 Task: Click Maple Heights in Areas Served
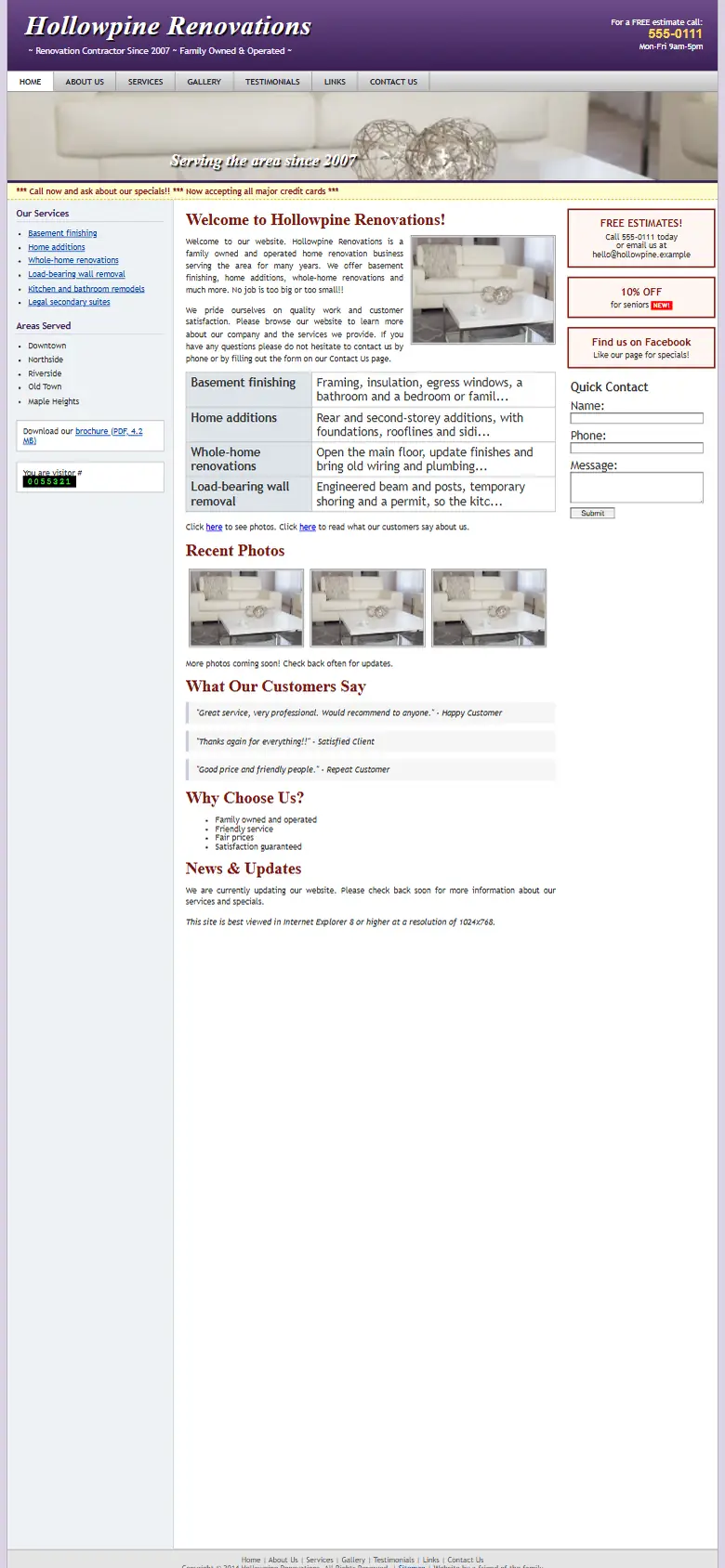pos(54,401)
